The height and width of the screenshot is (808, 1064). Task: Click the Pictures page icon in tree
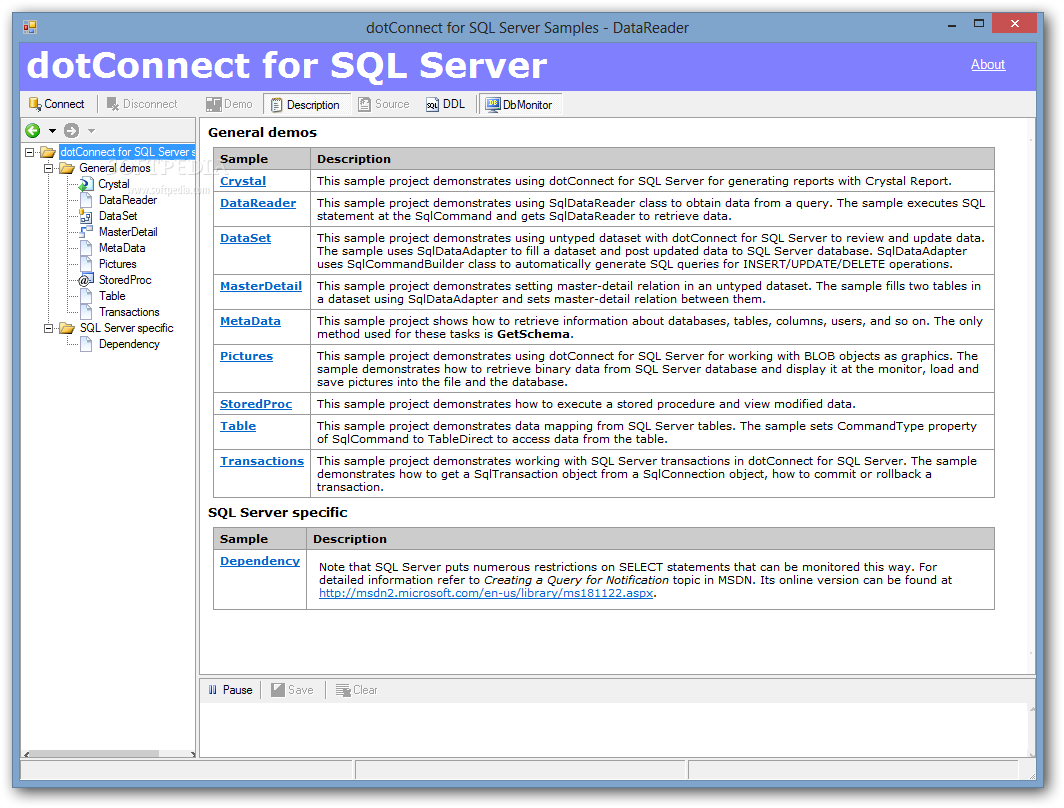point(86,264)
